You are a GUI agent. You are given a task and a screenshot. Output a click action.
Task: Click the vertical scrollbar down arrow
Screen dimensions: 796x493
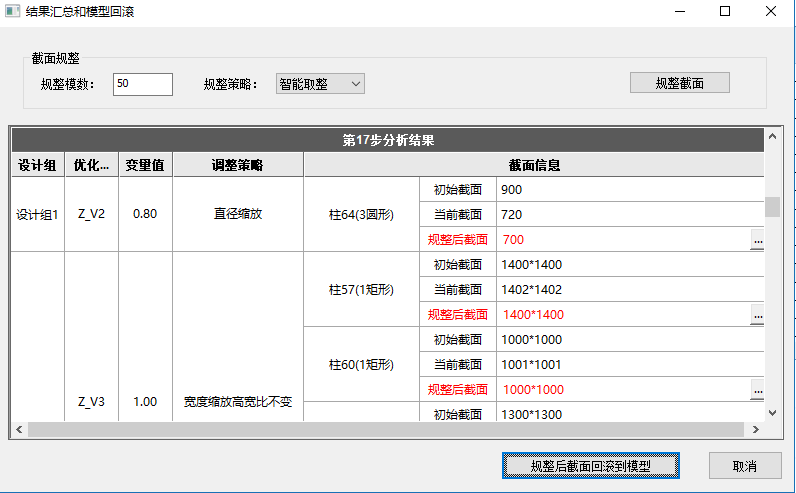772,411
